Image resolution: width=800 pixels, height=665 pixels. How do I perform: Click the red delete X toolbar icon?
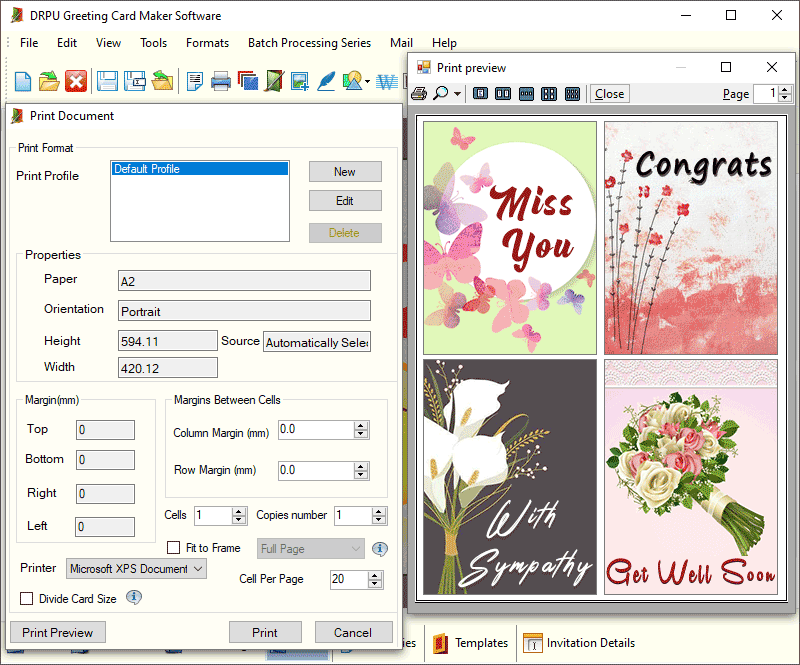[x=76, y=82]
